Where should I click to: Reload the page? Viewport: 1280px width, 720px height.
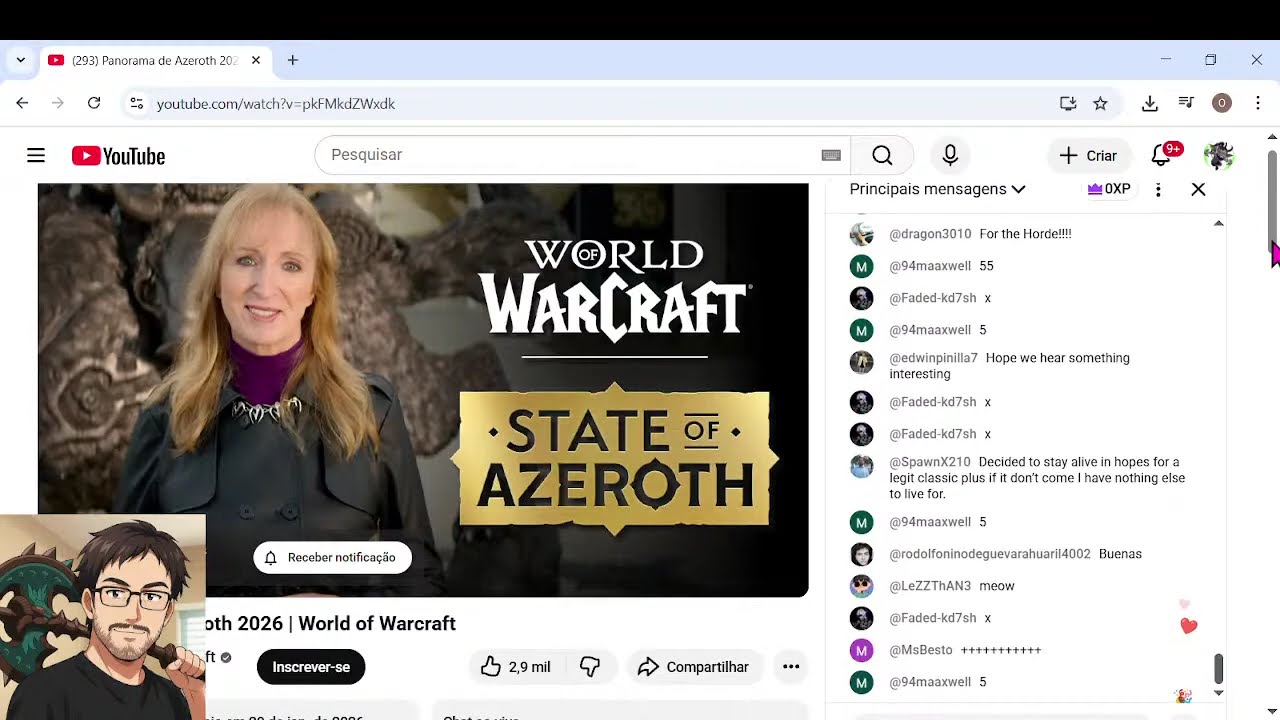coord(94,103)
